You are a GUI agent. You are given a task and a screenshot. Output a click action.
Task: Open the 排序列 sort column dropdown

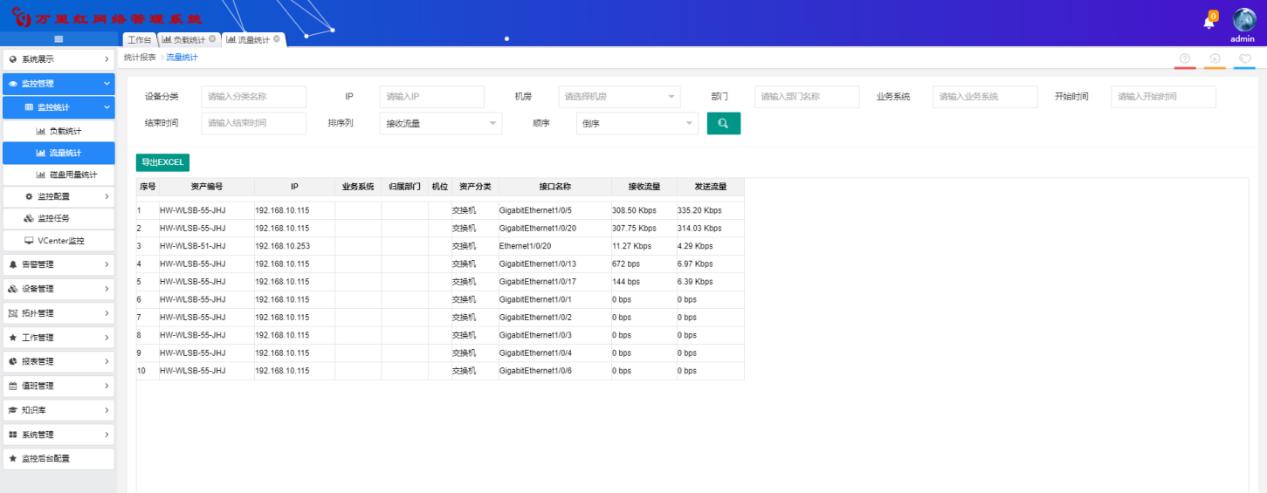(x=442, y=123)
